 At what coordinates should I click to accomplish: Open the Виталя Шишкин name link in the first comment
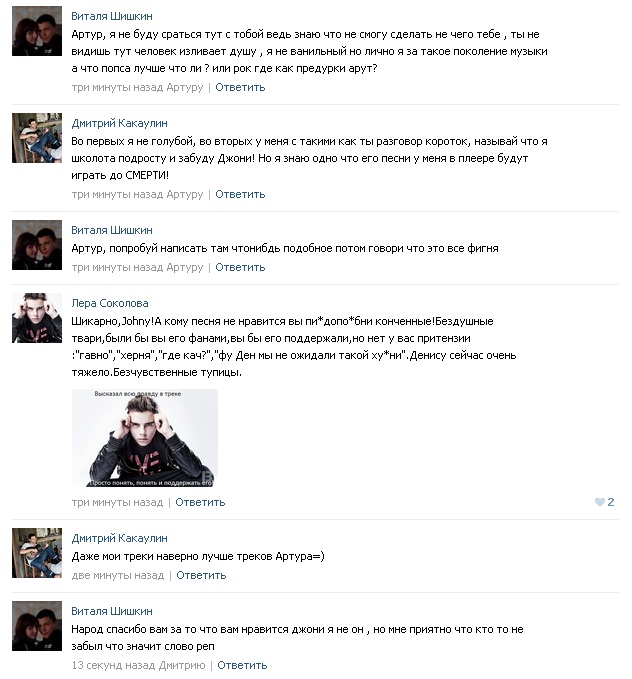(112, 16)
